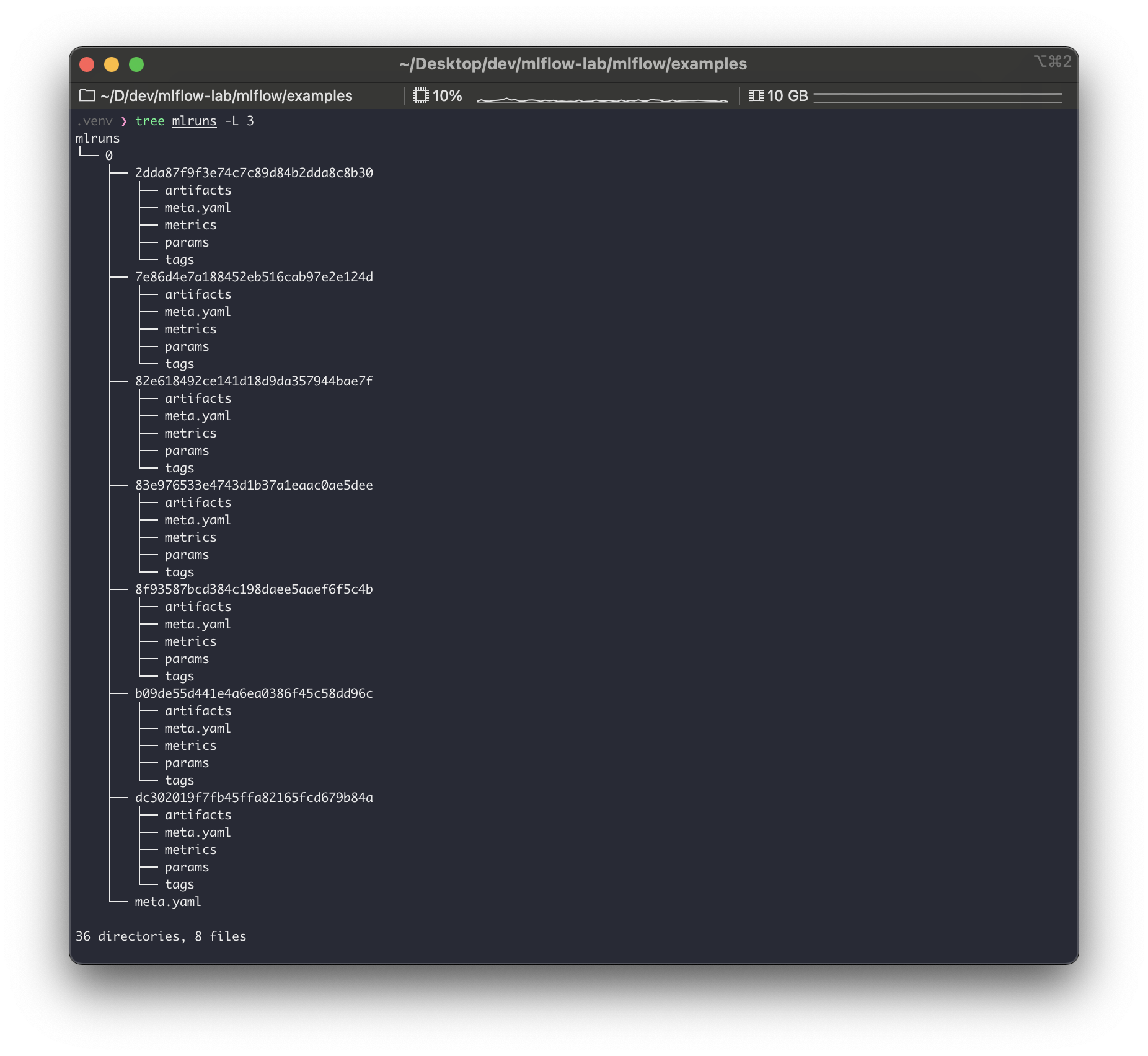Click run ID 2dda87f9f3e74c7c89d84b2dda8c8b30
The height and width of the screenshot is (1056, 1148).
[x=254, y=173]
